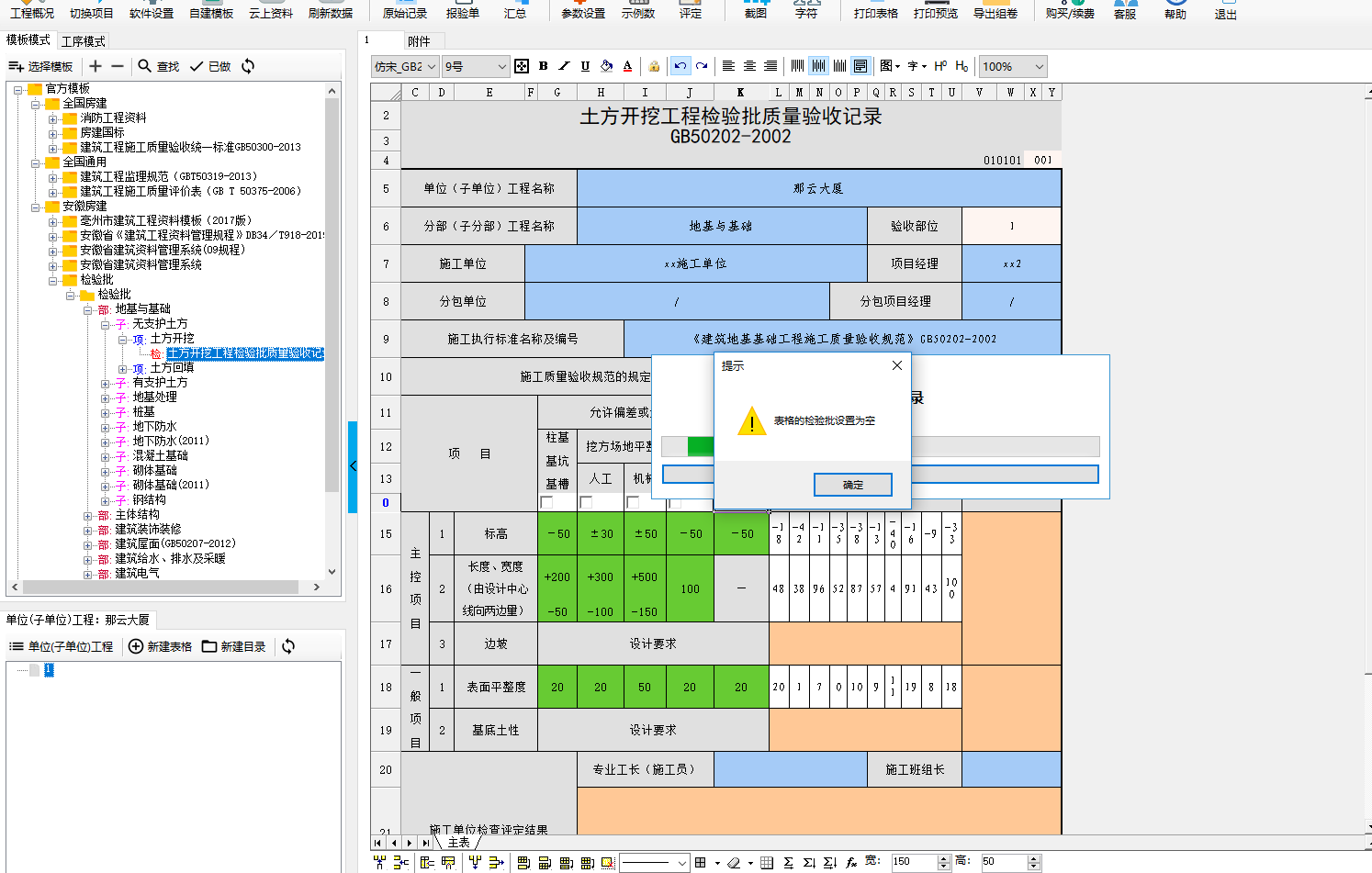Click the padlock cell lock icon
1372x873 pixels.
[x=654, y=66]
